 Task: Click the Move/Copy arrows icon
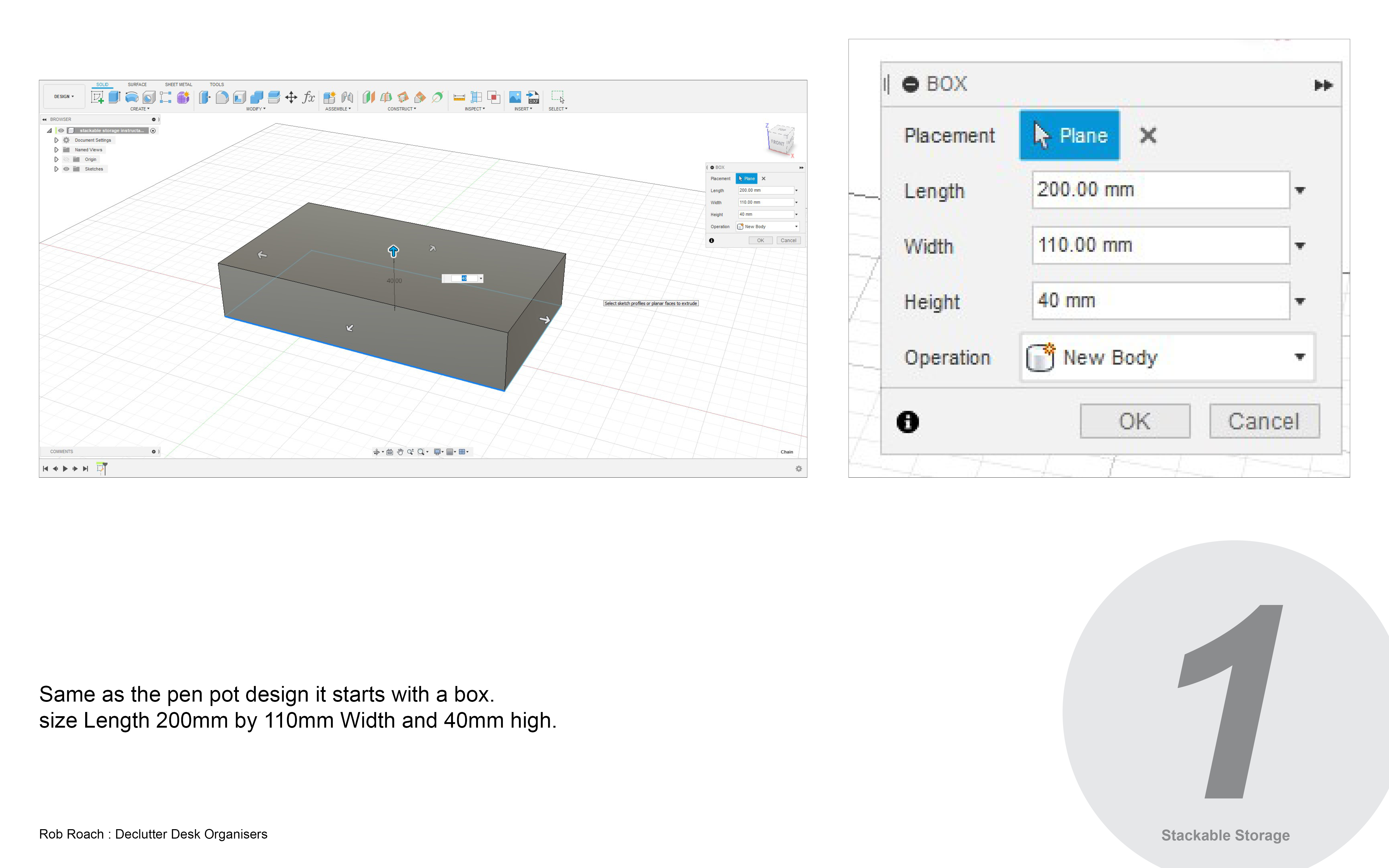pyautogui.click(x=291, y=97)
